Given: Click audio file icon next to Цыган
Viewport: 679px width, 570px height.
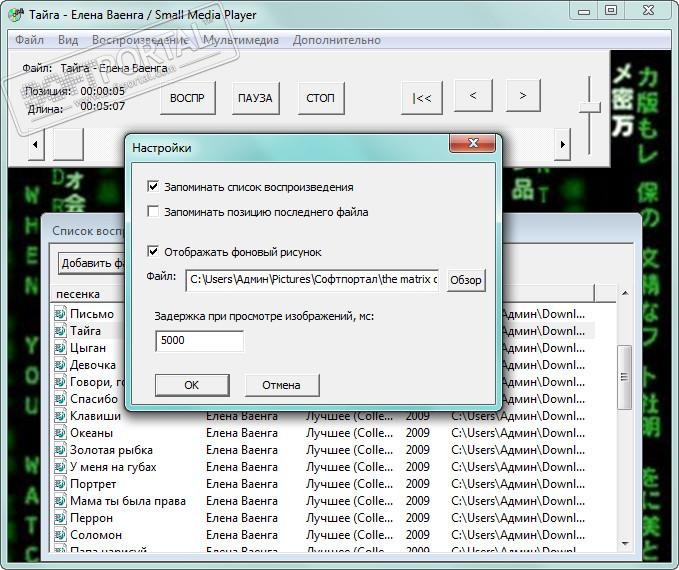Looking at the screenshot, I should [x=60, y=347].
